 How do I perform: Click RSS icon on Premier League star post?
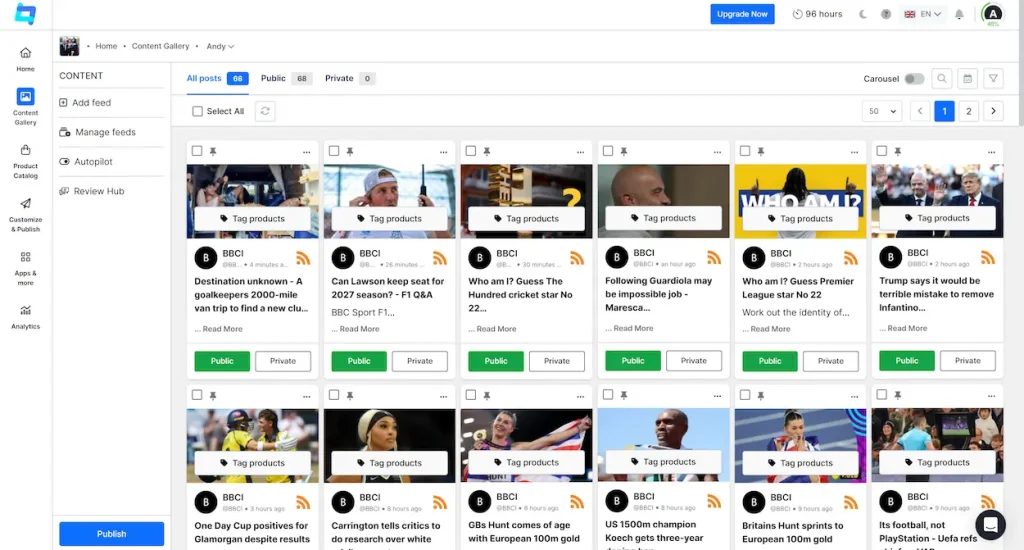point(850,258)
